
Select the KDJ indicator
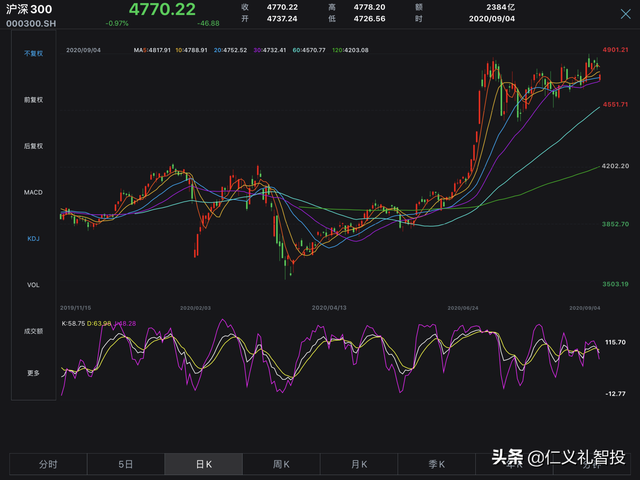[x=34, y=239]
